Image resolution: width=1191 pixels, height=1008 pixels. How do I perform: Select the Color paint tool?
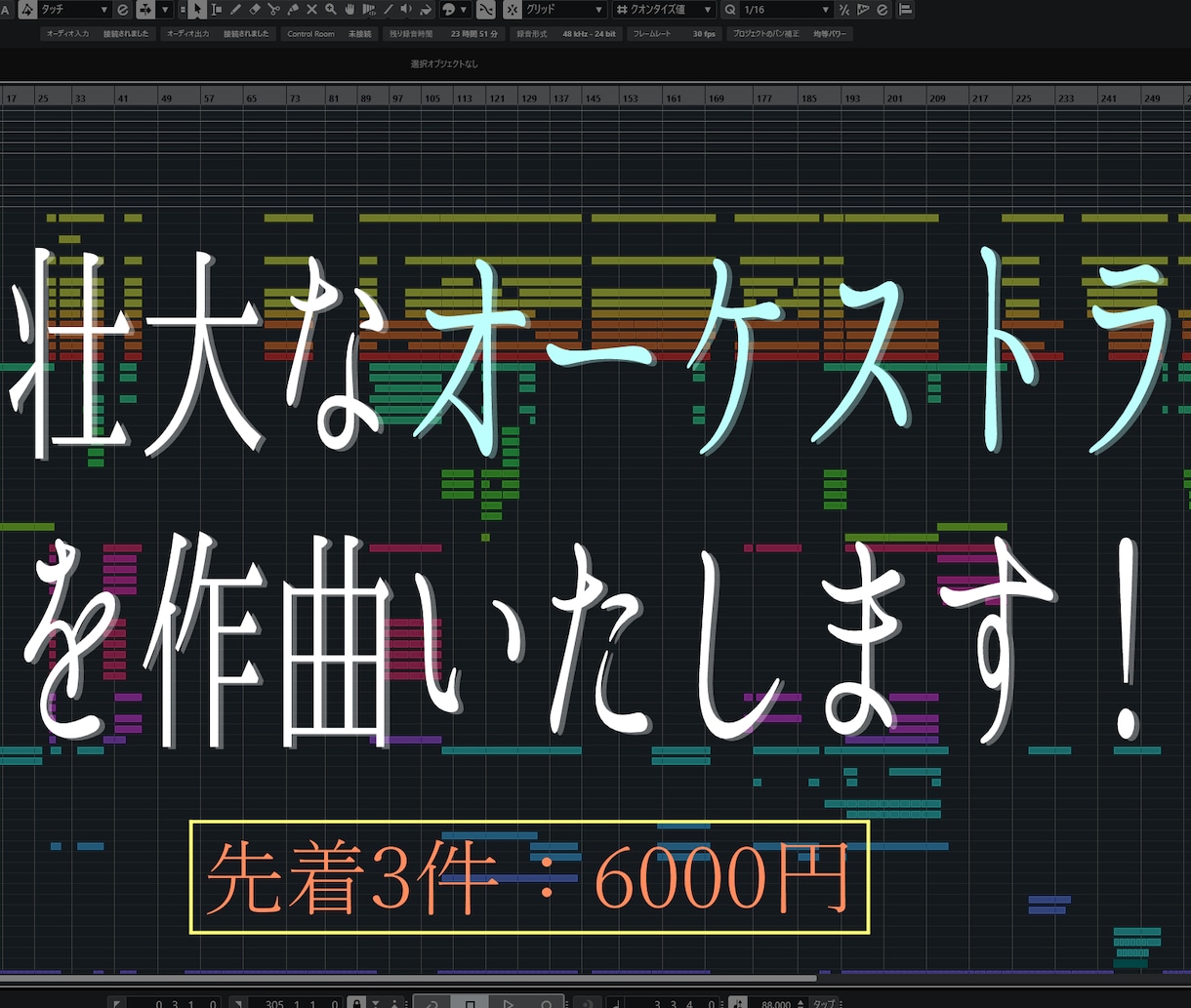click(426, 10)
